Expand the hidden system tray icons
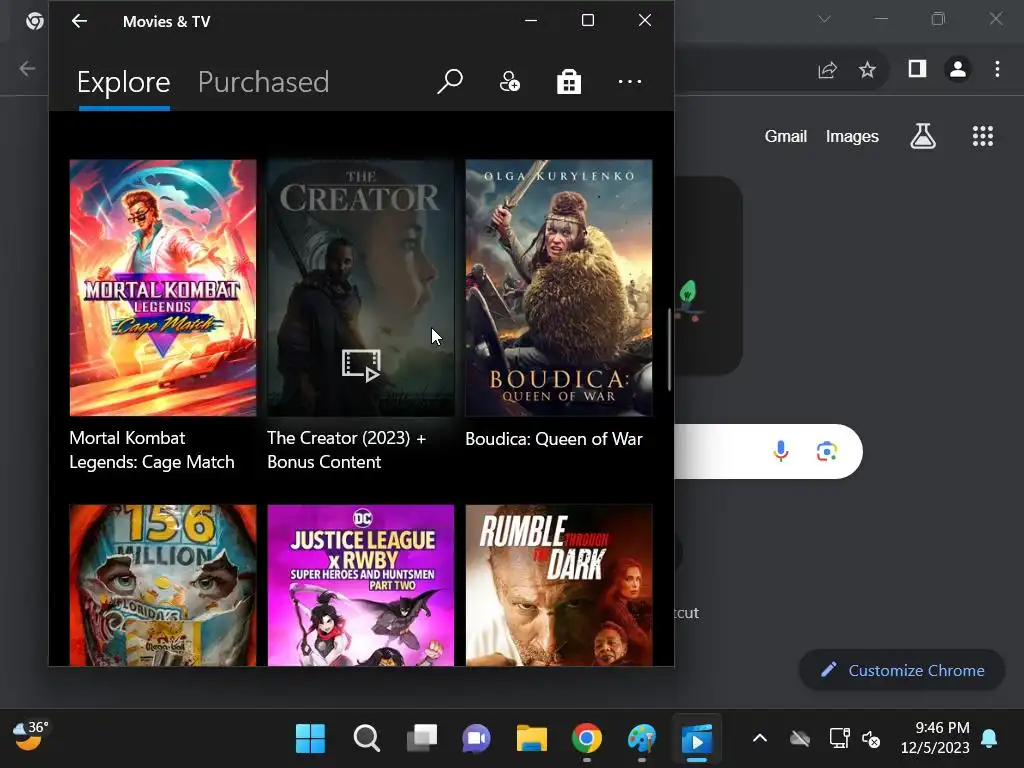Viewport: 1024px width, 768px height. [x=760, y=739]
